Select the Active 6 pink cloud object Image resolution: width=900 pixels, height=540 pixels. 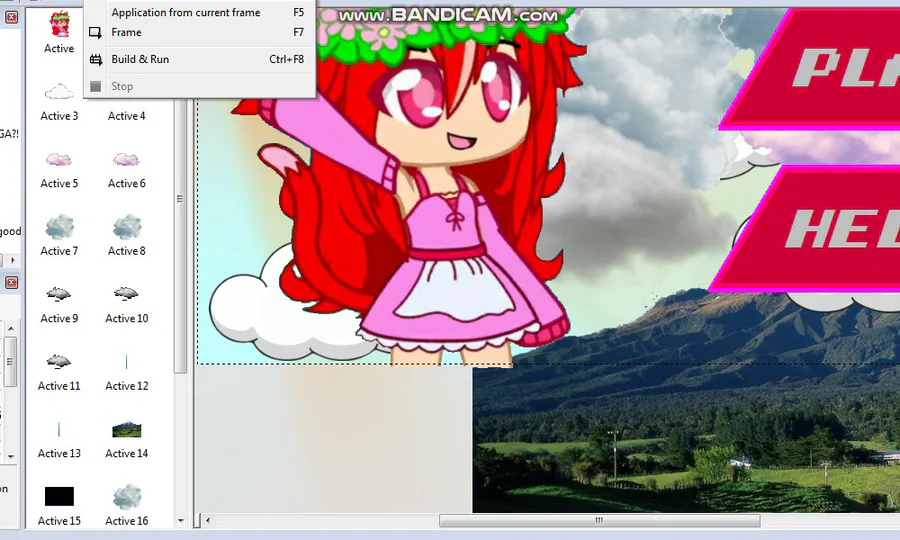point(126,159)
